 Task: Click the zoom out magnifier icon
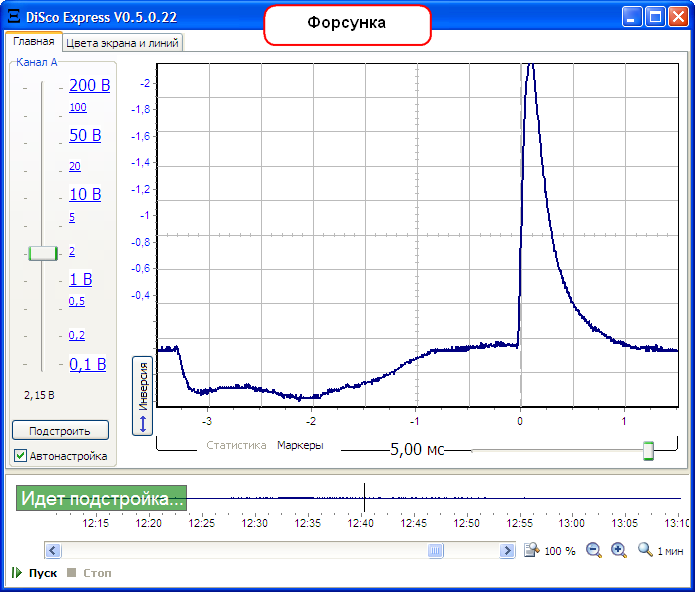[x=594, y=550]
